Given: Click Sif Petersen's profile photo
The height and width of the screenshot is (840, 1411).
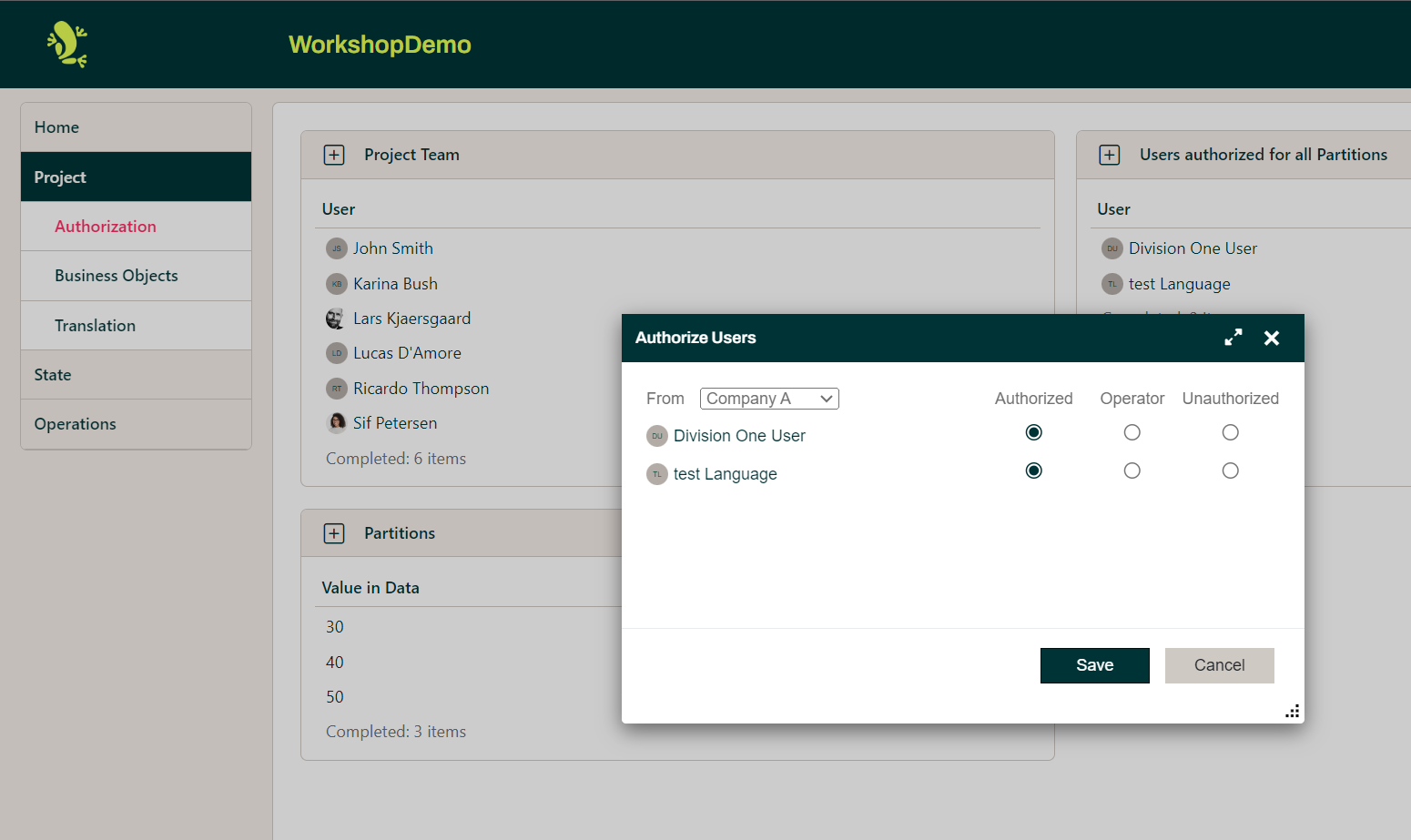Looking at the screenshot, I should coord(335,422).
